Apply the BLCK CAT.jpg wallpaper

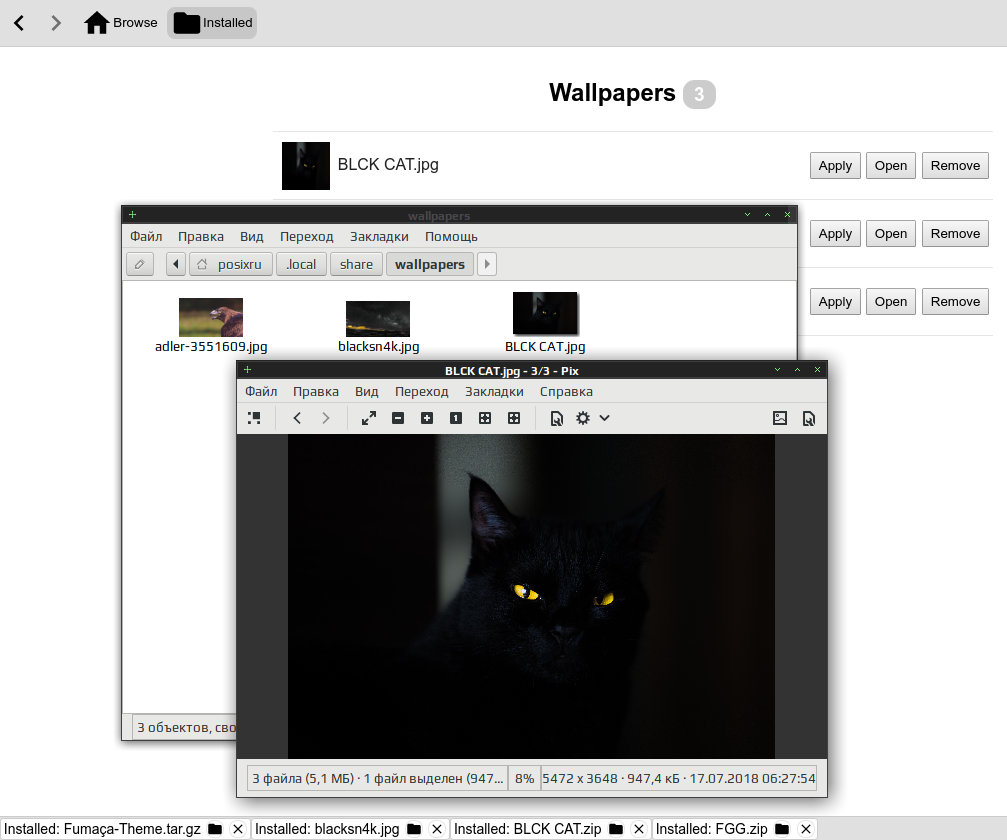pos(835,166)
